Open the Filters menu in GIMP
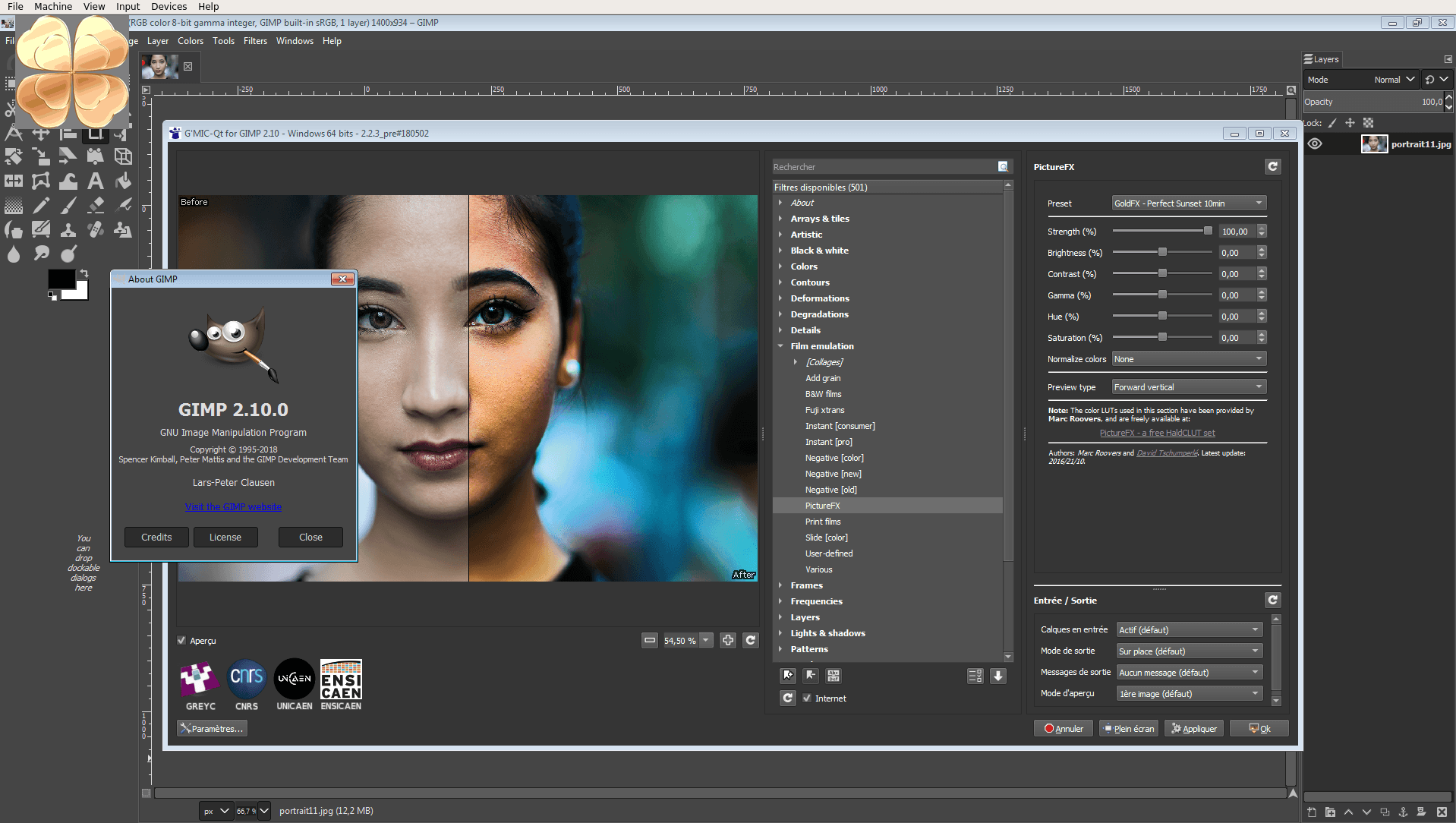This screenshot has height=823, width=1456. [x=255, y=41]
